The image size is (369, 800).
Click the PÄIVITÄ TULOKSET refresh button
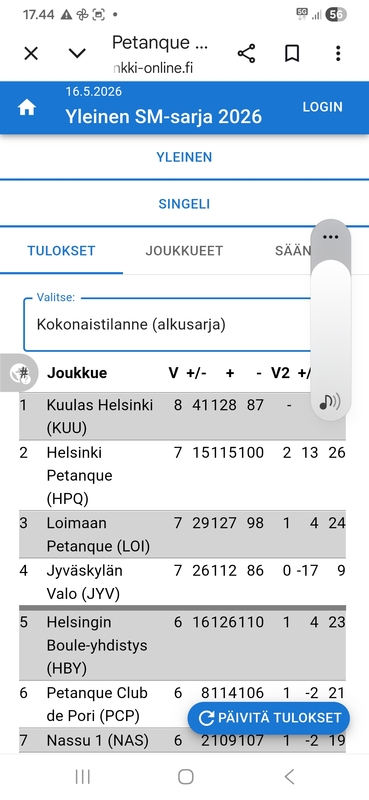(268, 718)
